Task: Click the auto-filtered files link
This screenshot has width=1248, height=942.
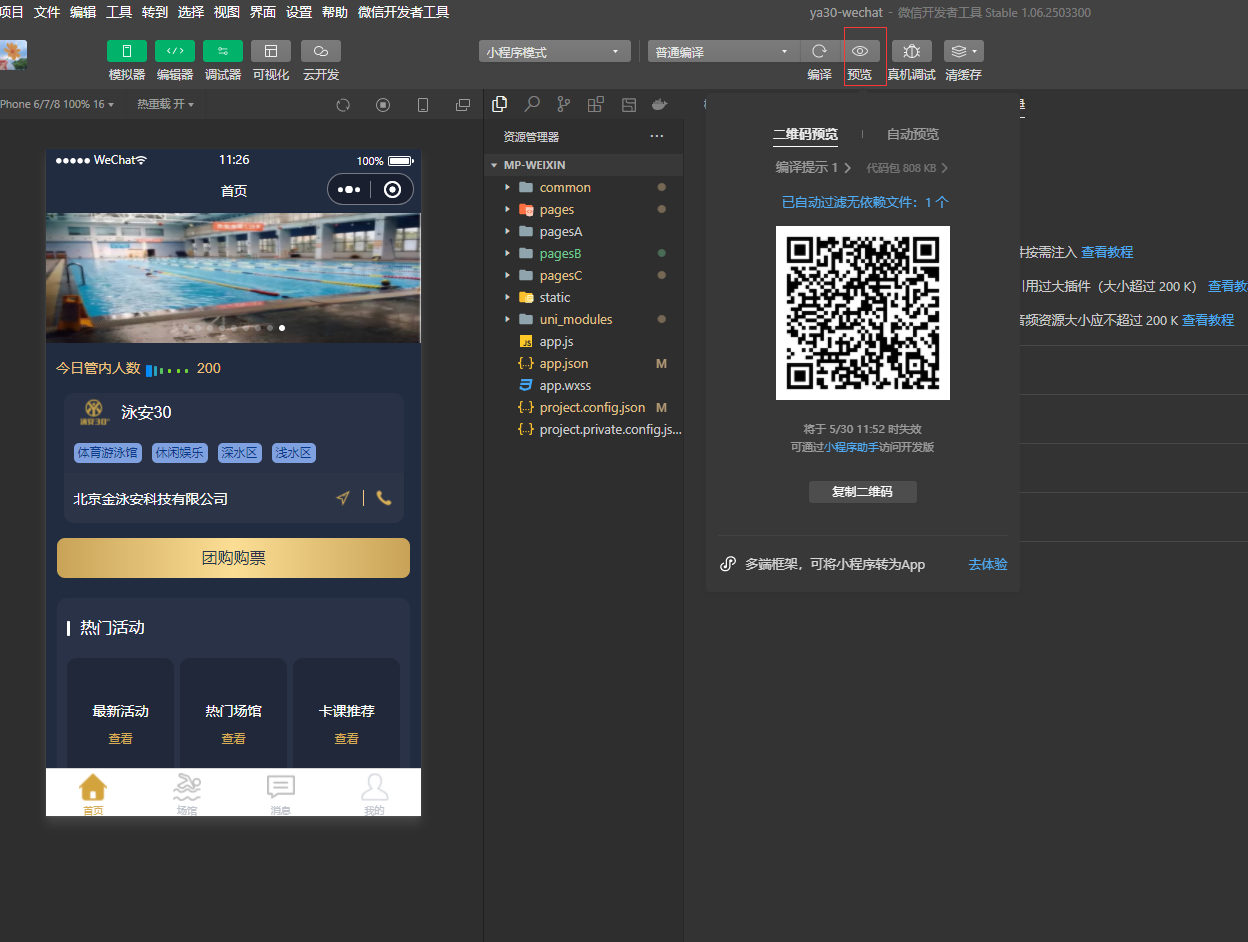Action: [x=865, y=202]
